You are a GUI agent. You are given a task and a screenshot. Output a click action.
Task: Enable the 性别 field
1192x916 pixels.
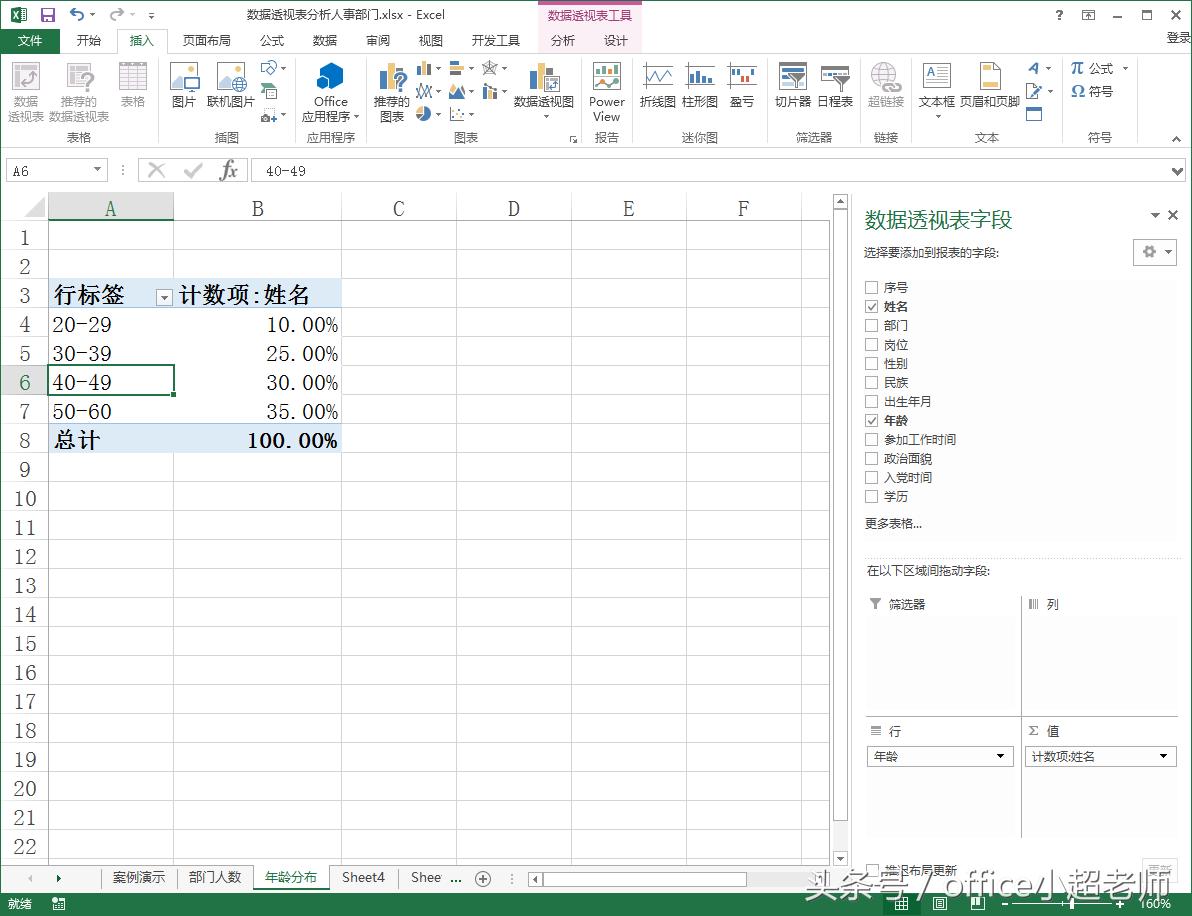(870, 363)
